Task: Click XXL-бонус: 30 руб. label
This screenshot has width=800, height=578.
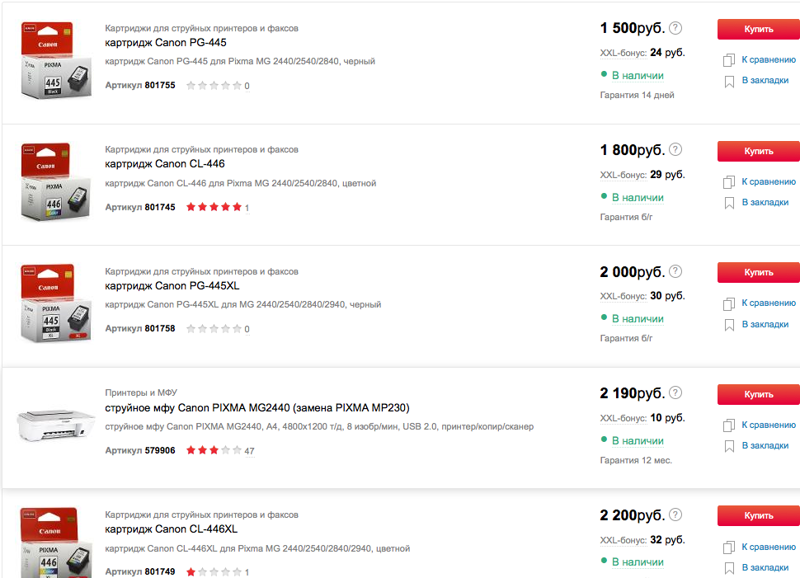Action: (x=642, y=296)
